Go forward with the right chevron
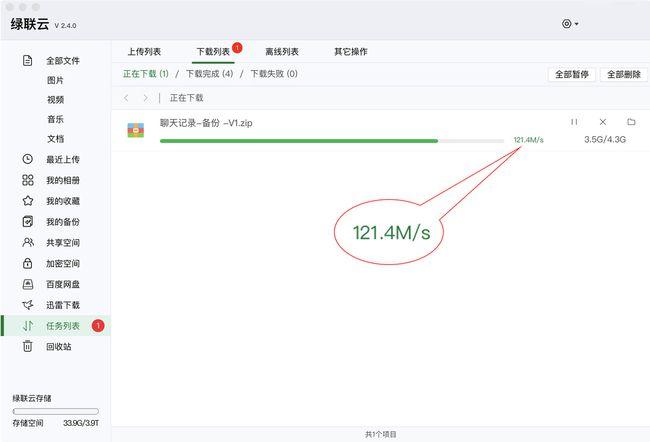The width and height of the screenshot is (650, 442). tap(145, 98)
